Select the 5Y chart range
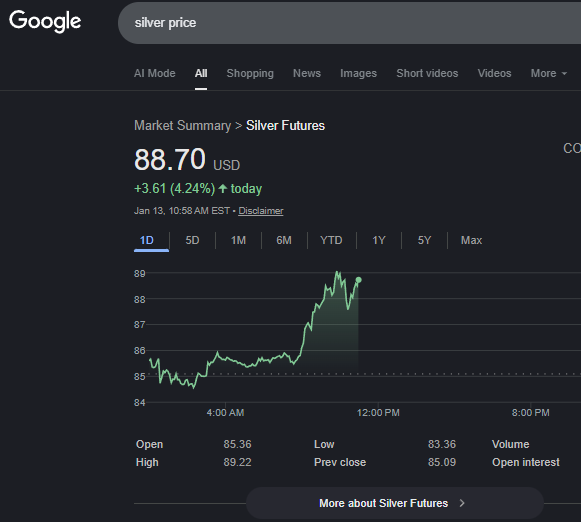 click(424, 240)
